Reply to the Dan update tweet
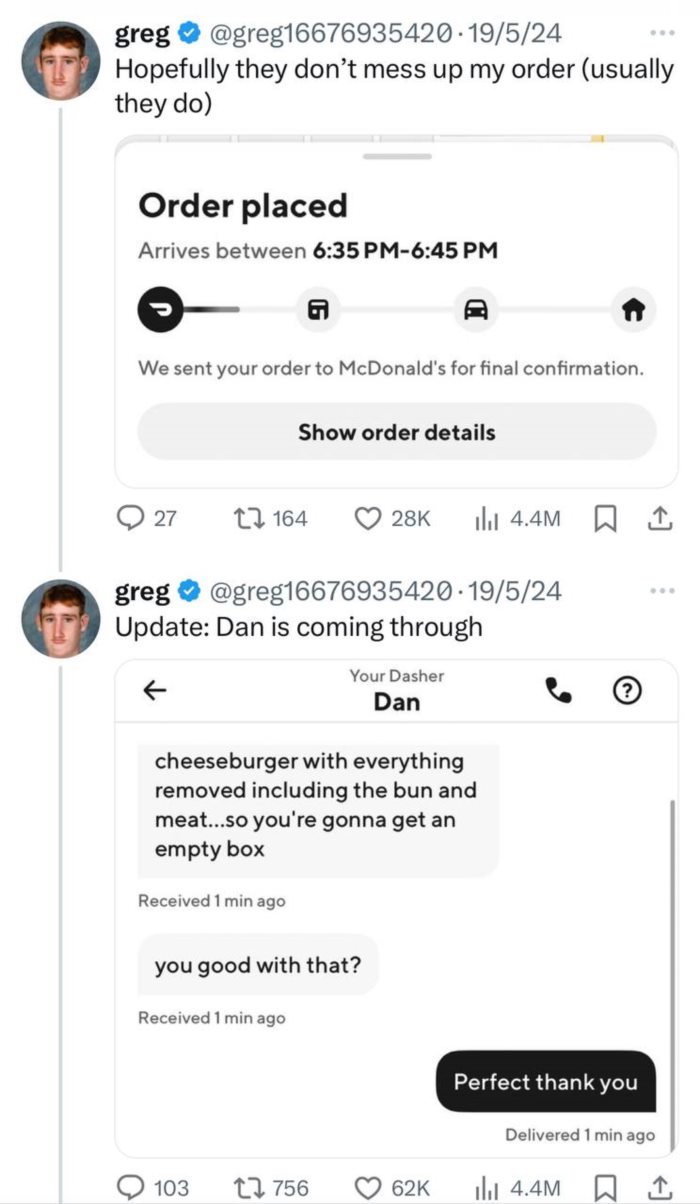Screen dimensions: 700x1204 133,1187
